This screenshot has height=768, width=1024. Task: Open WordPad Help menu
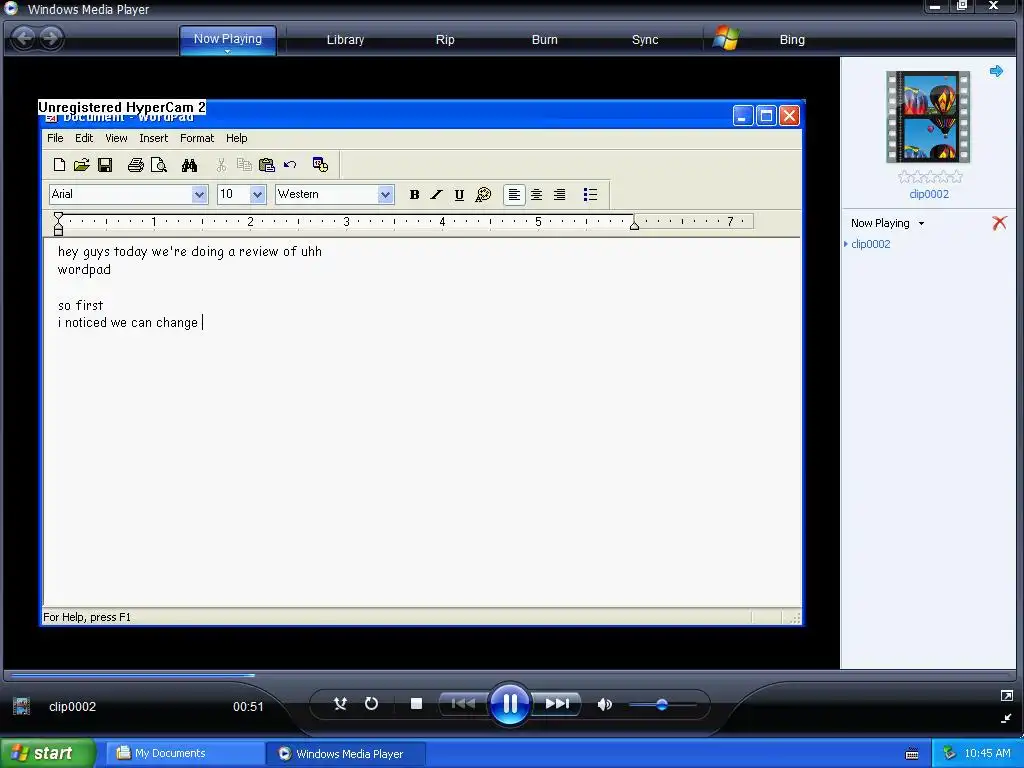(x=236, y=138)
